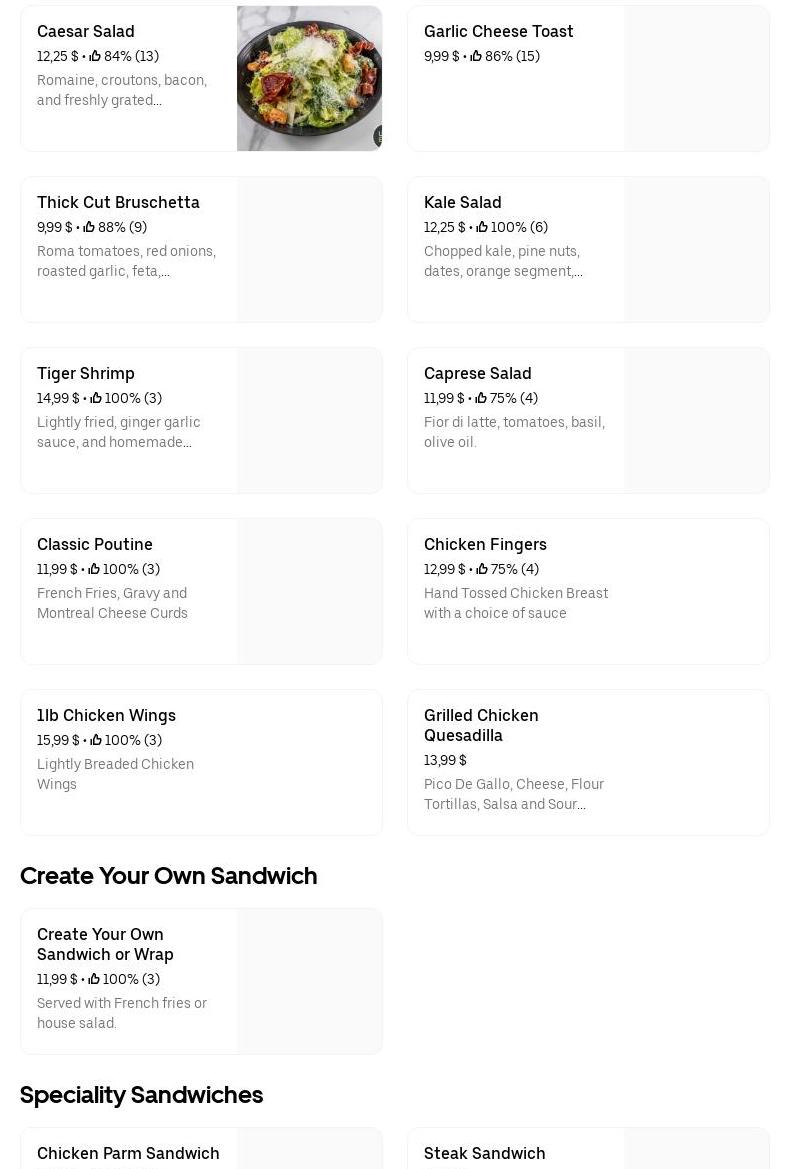Click the thumbs-up icon for Caesar Salad
Image resolution: width=804 pixels, height=1169 pixels.
tap(96, 57)
